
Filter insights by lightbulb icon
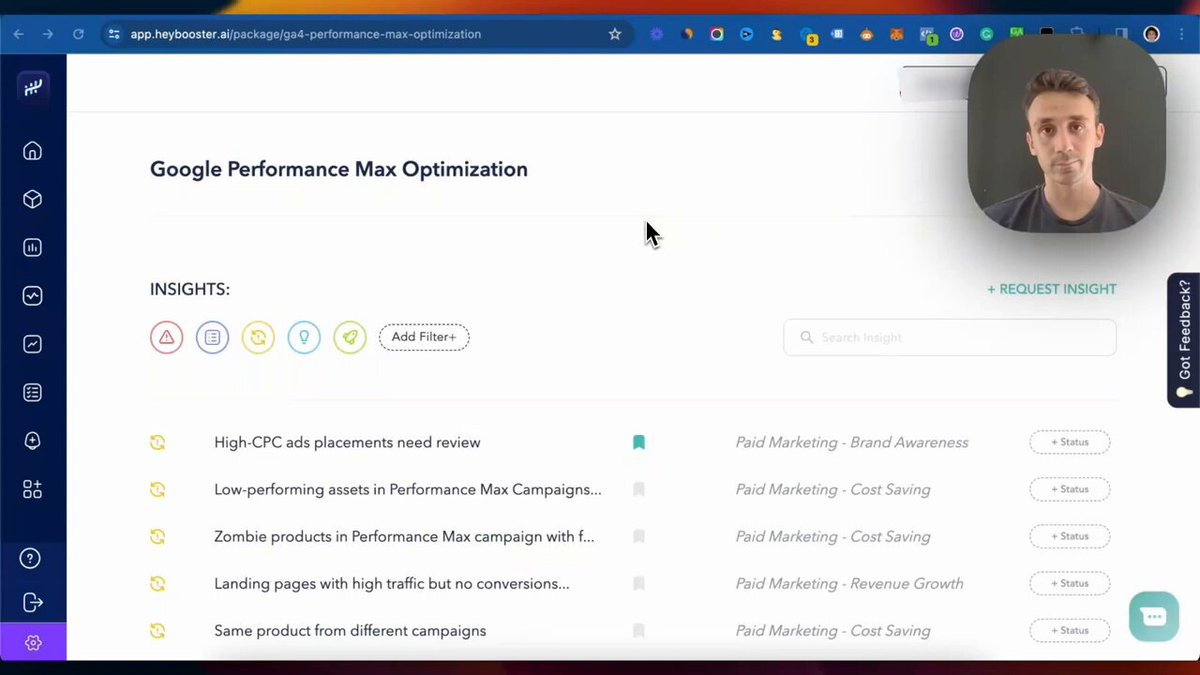304,338
